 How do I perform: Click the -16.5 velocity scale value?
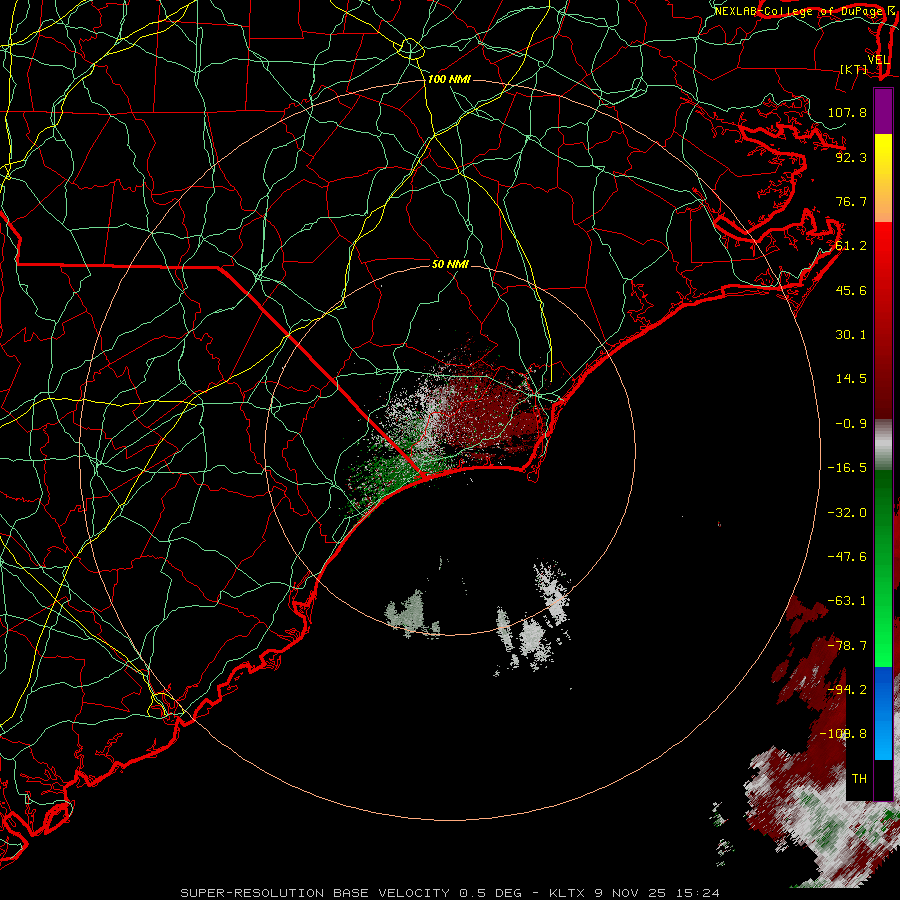847,468
